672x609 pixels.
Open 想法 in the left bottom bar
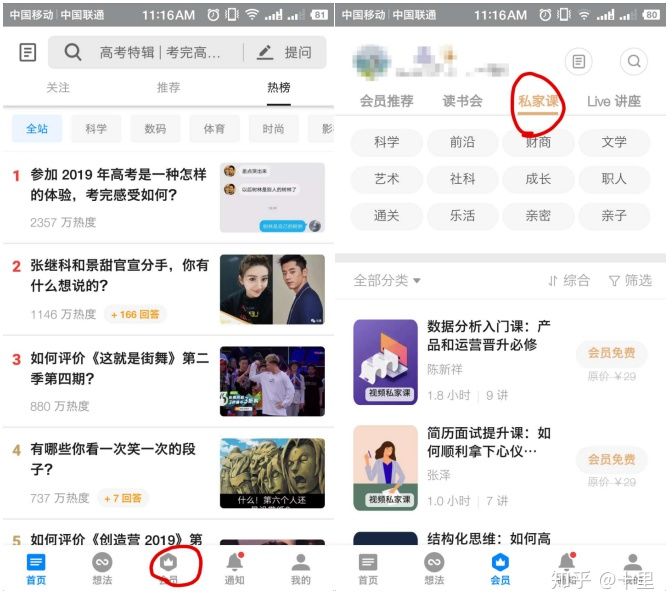pyautogui.click(x=102, y=570)
